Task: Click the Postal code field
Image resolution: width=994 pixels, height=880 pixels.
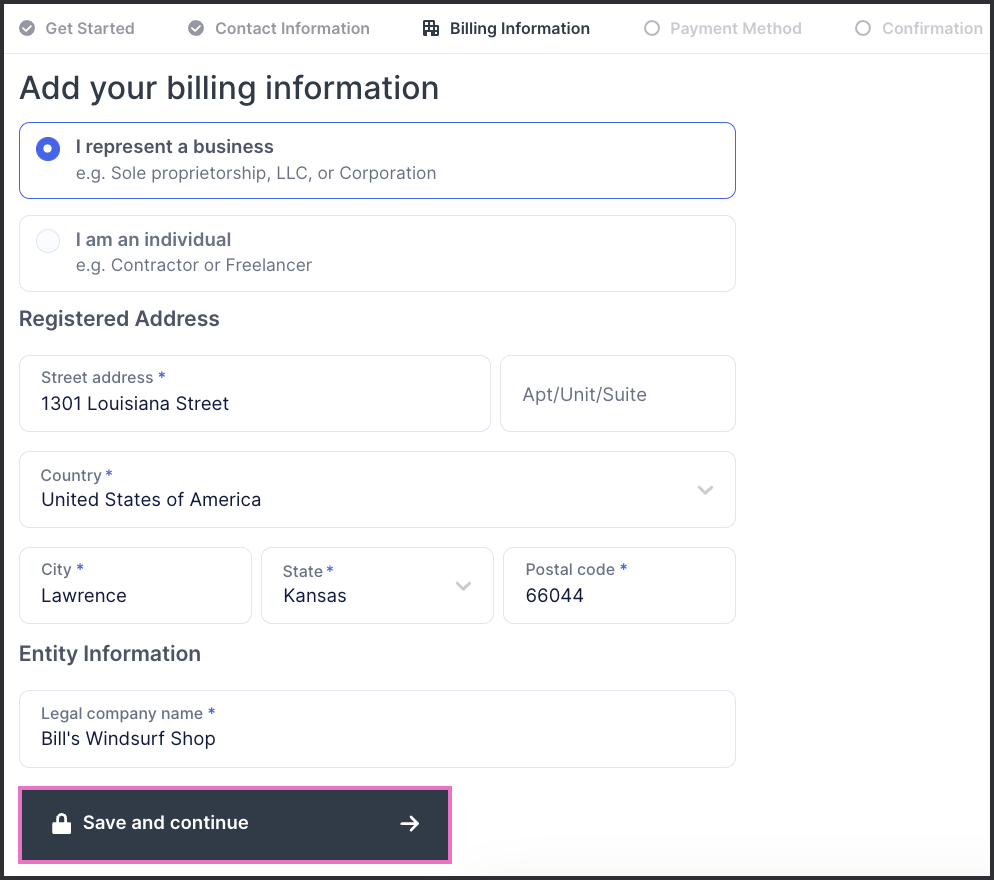Action: 619,586
